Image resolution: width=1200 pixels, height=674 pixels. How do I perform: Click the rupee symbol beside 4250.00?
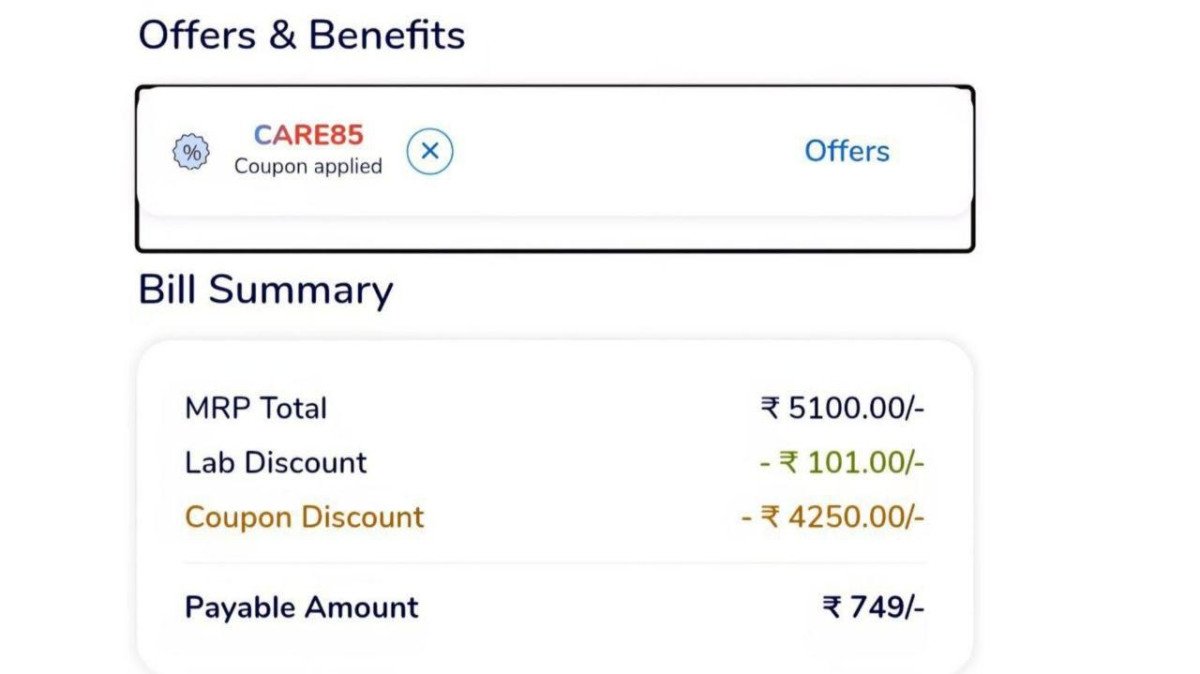(770, 517)
